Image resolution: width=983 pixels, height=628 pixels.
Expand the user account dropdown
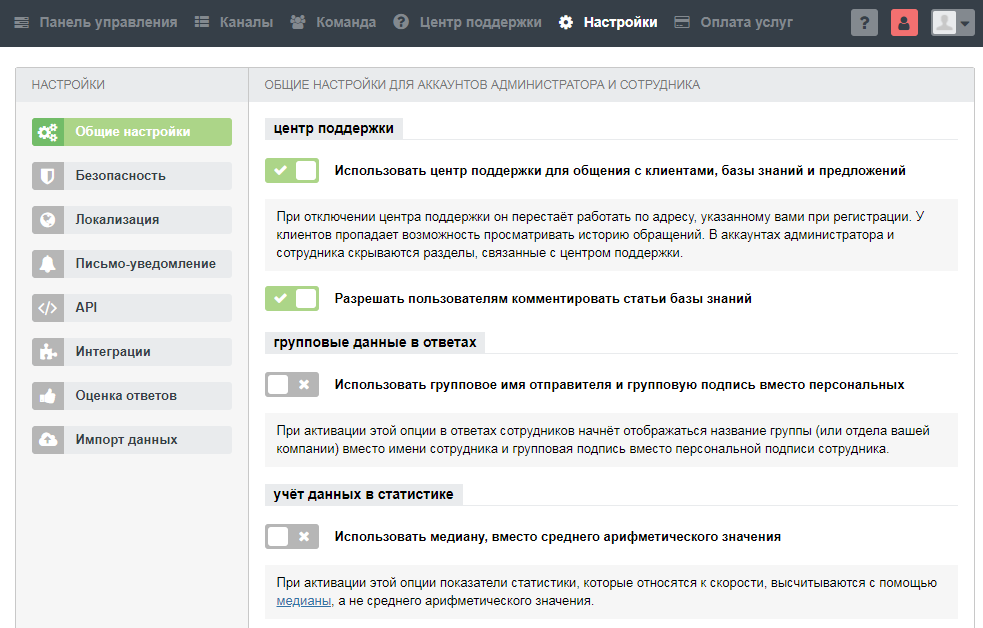pyautogui.click(x=952, y=21)
